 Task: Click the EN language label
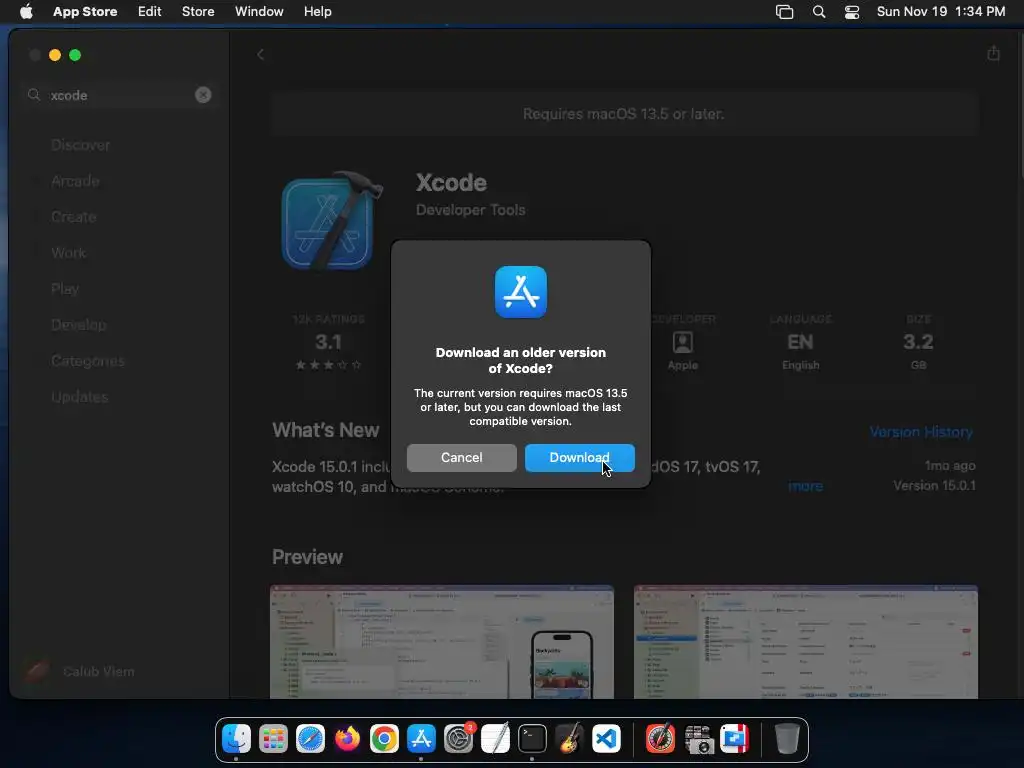(800, 342)
